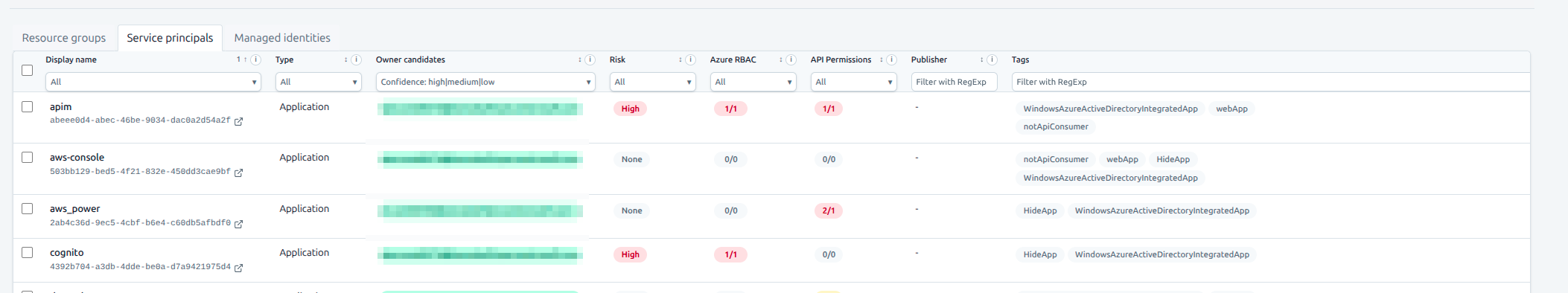The image size is (1568, 293).
Task: Click apim's API Permissions 1/1 badge
Action: point(829,109)
